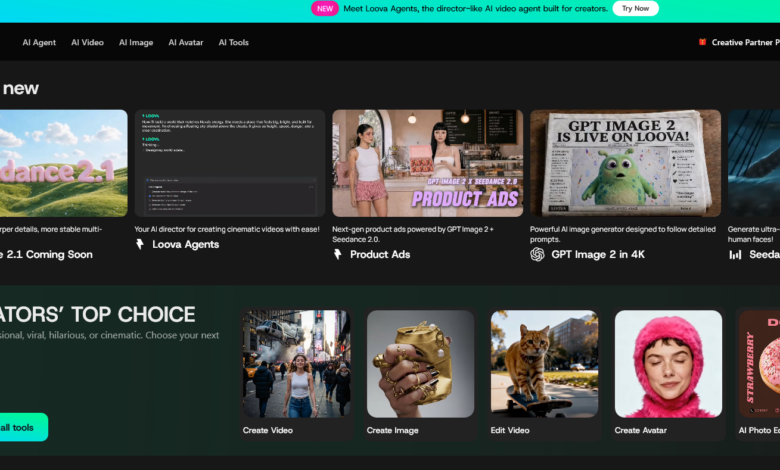Open the AI Tools menu
Image resolution: width=780 pixels, height=470 pixels.
point(233,43)
